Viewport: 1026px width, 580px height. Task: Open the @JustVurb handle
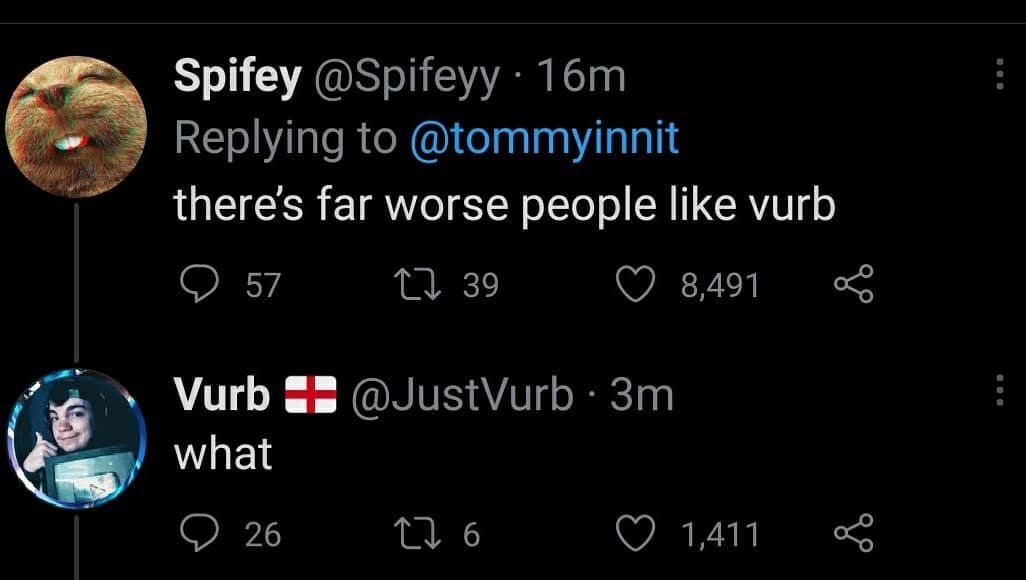pyautogui.click(x=460, y=396)
